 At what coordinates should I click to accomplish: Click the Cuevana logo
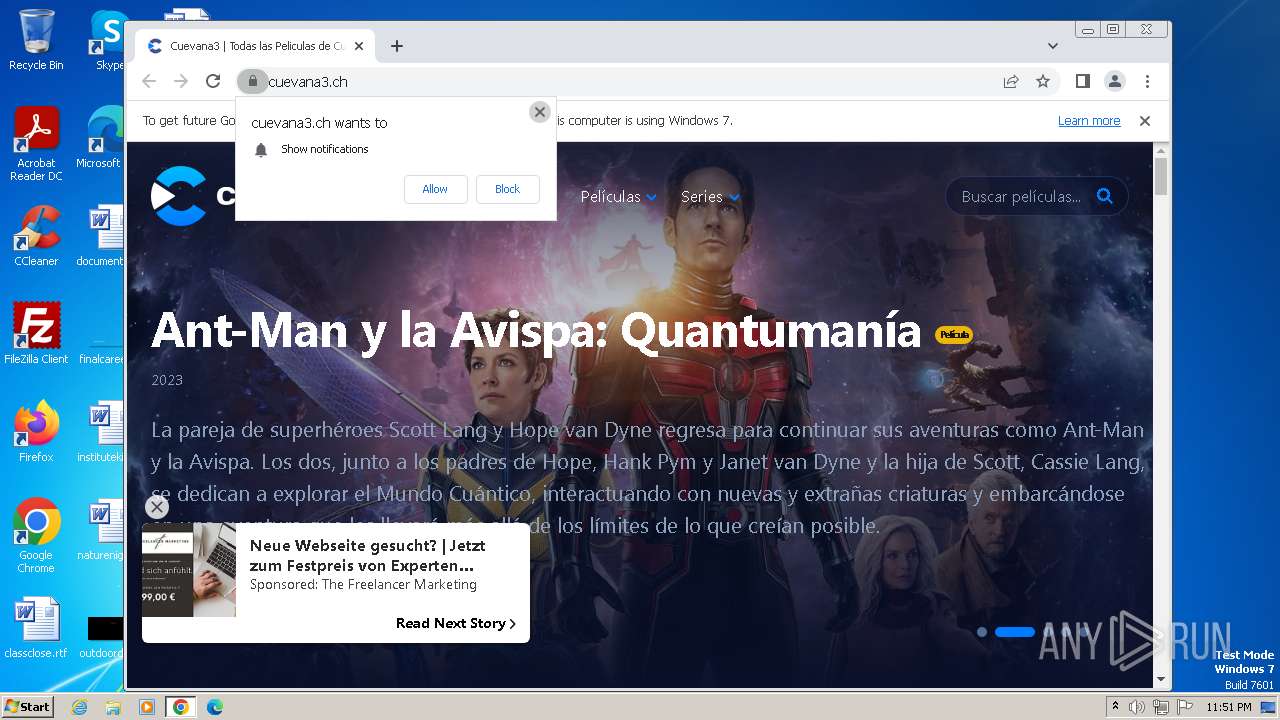(192, 196)
